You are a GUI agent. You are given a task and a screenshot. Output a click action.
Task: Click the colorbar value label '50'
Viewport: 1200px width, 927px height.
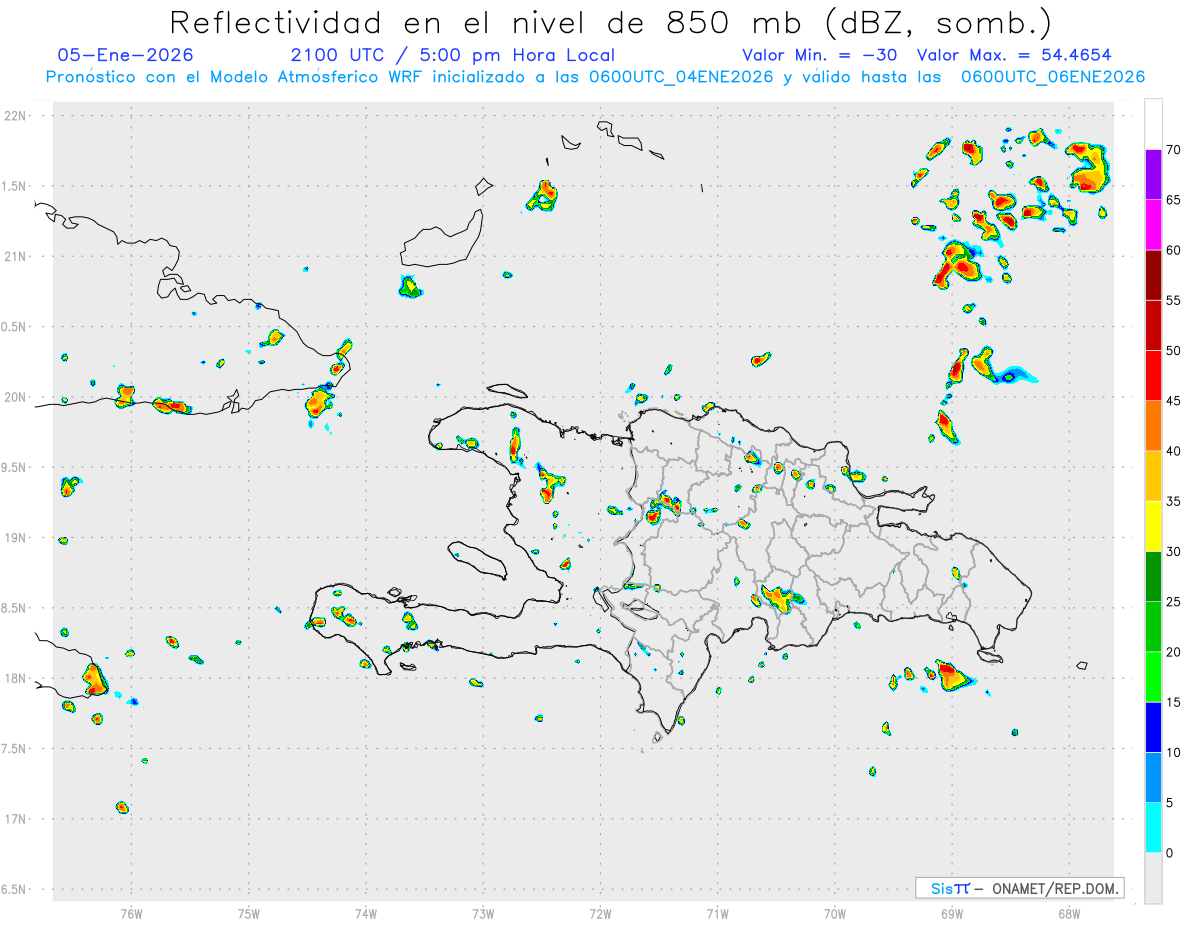coord(1175,351)
